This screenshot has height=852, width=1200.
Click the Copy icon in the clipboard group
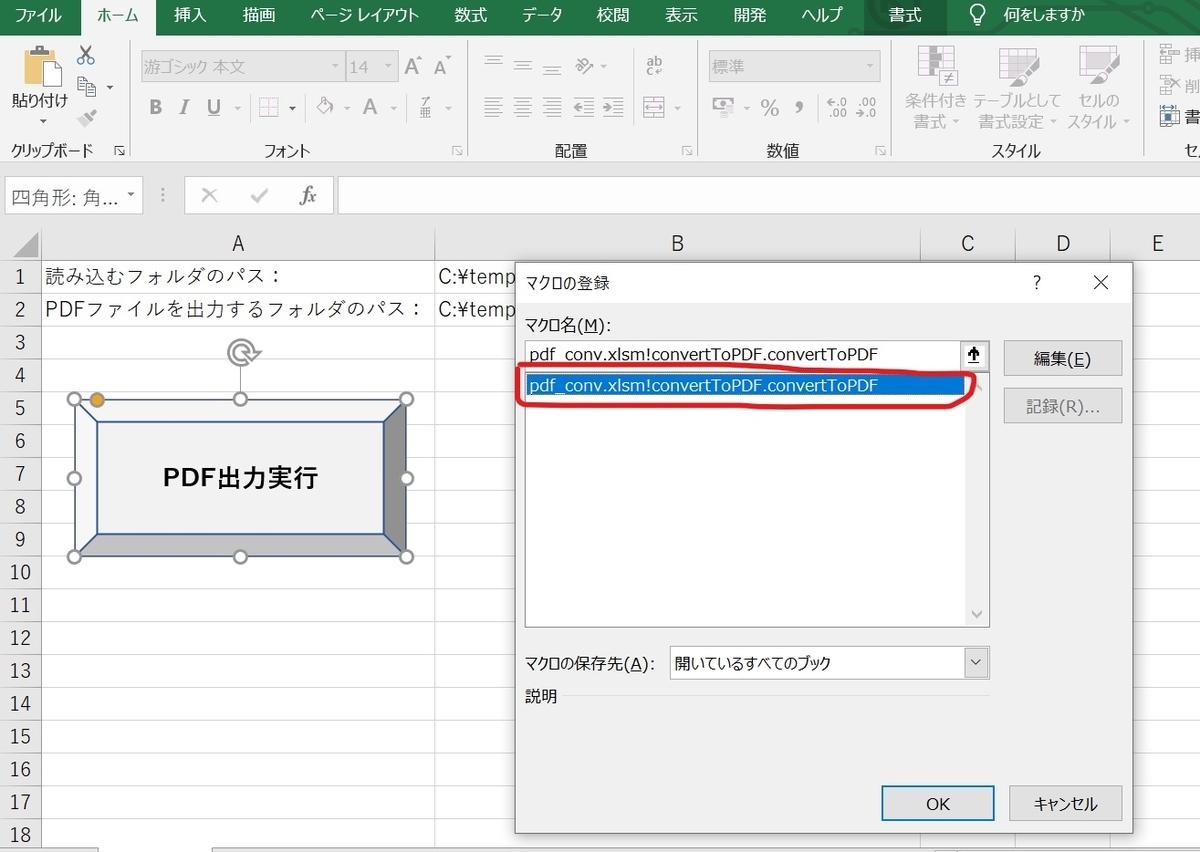(x=84, y=86)
